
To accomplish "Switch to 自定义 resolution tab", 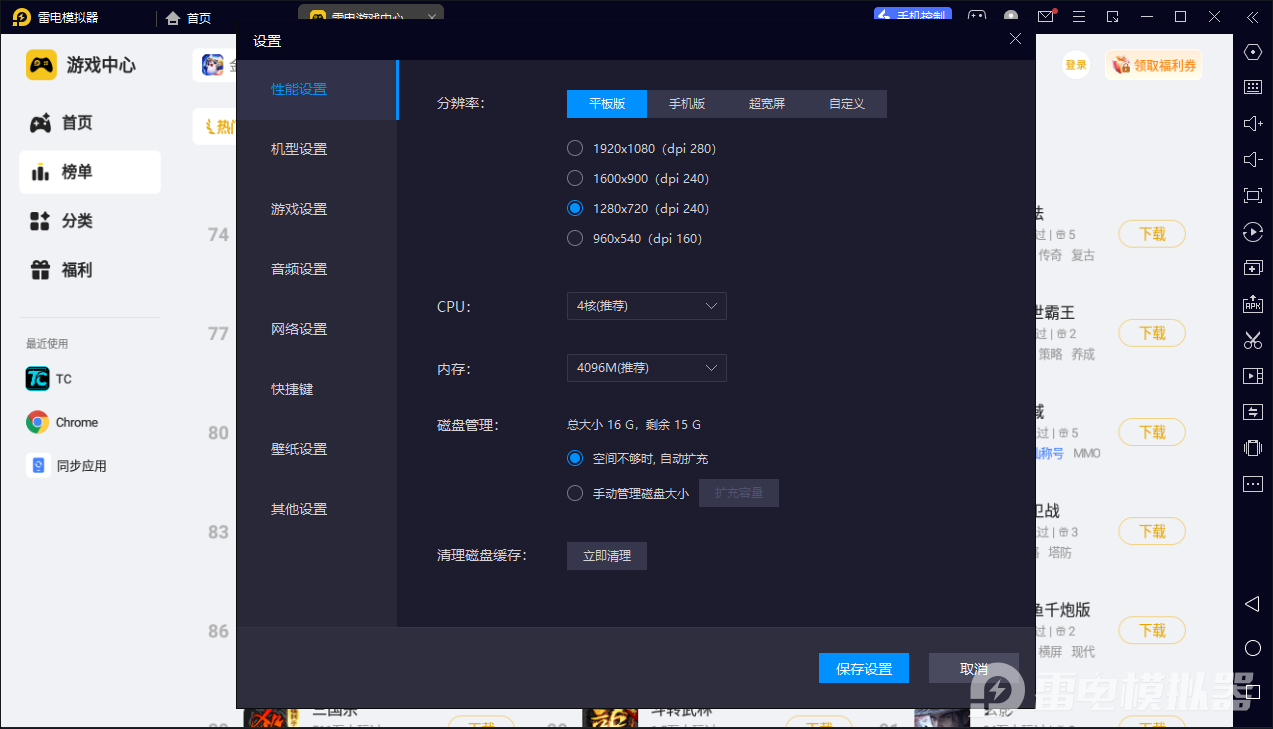I will (x=847, y=104).
